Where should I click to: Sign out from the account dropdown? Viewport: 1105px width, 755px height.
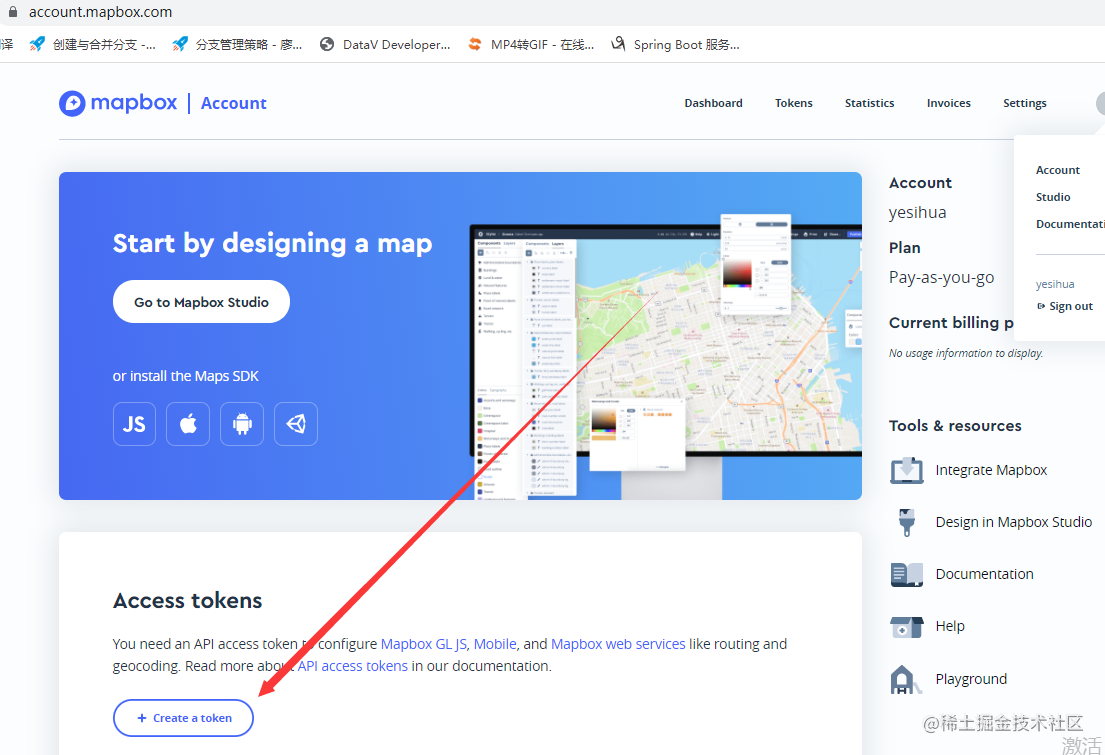[1070, 305]
